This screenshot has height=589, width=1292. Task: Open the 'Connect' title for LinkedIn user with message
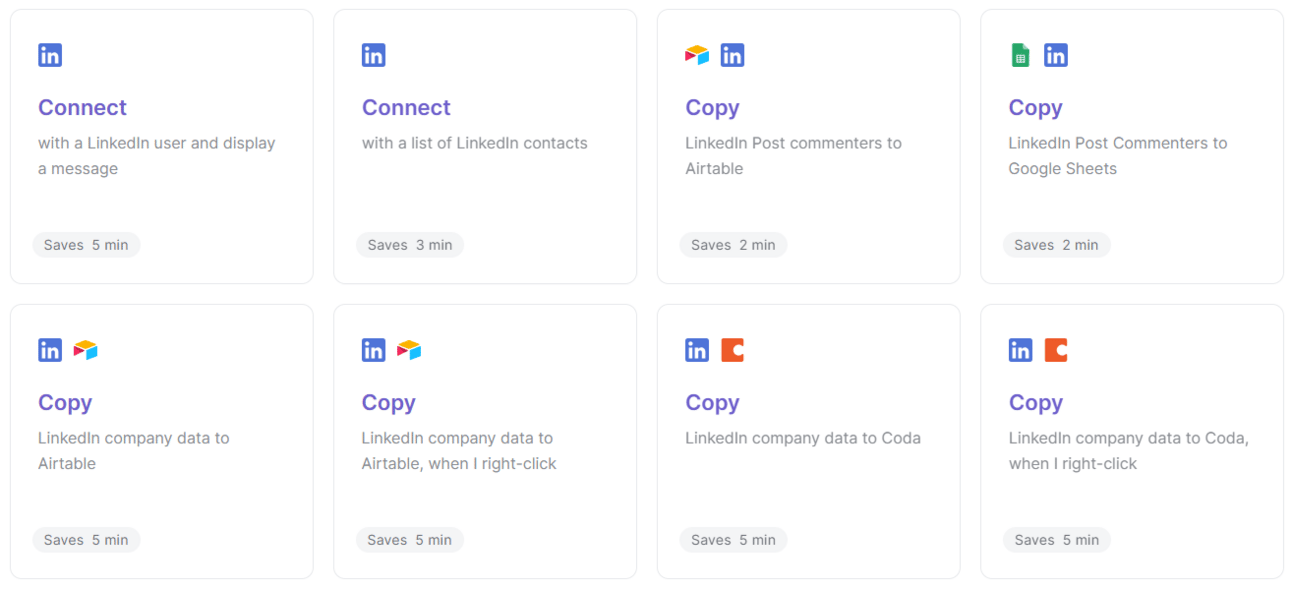(82, 107)
